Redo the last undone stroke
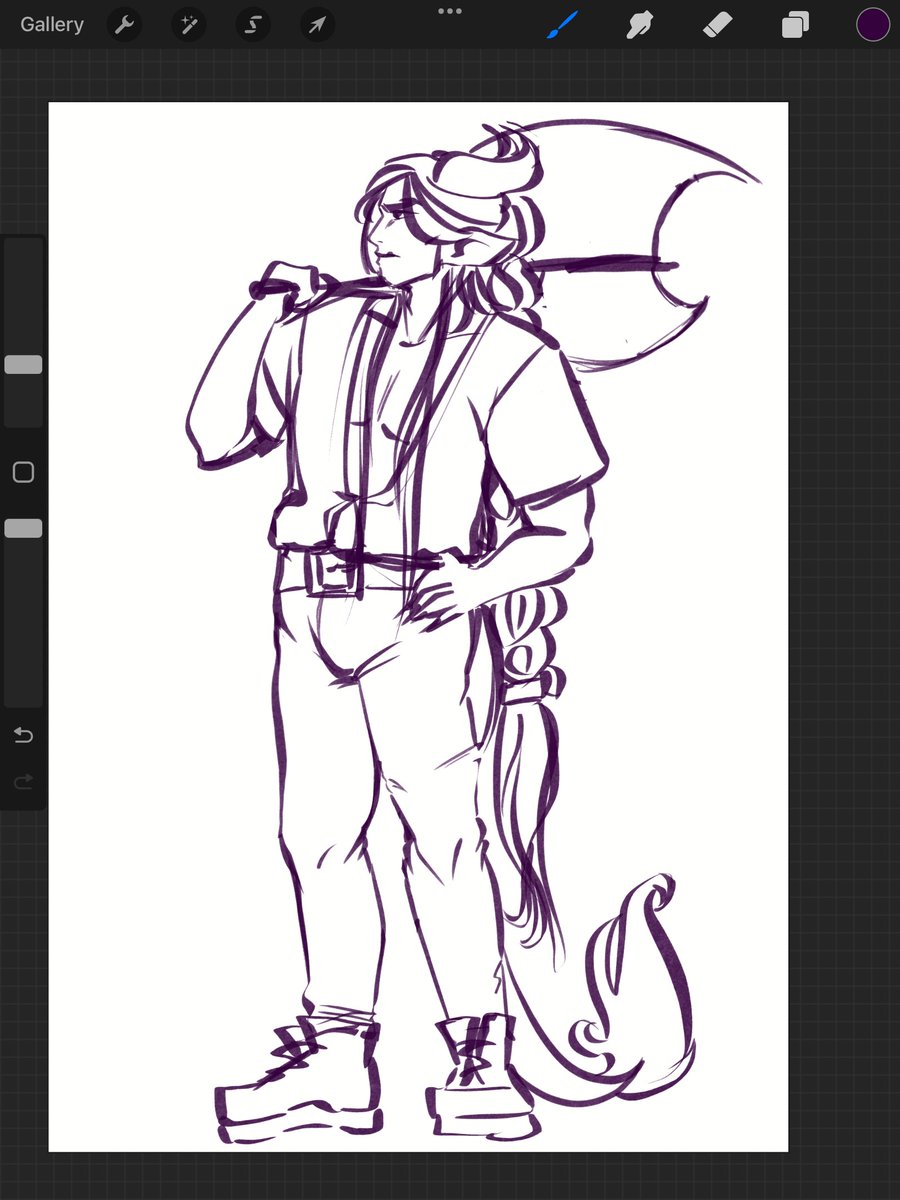Screen dimensions: 900x1200 coord(23,781)
